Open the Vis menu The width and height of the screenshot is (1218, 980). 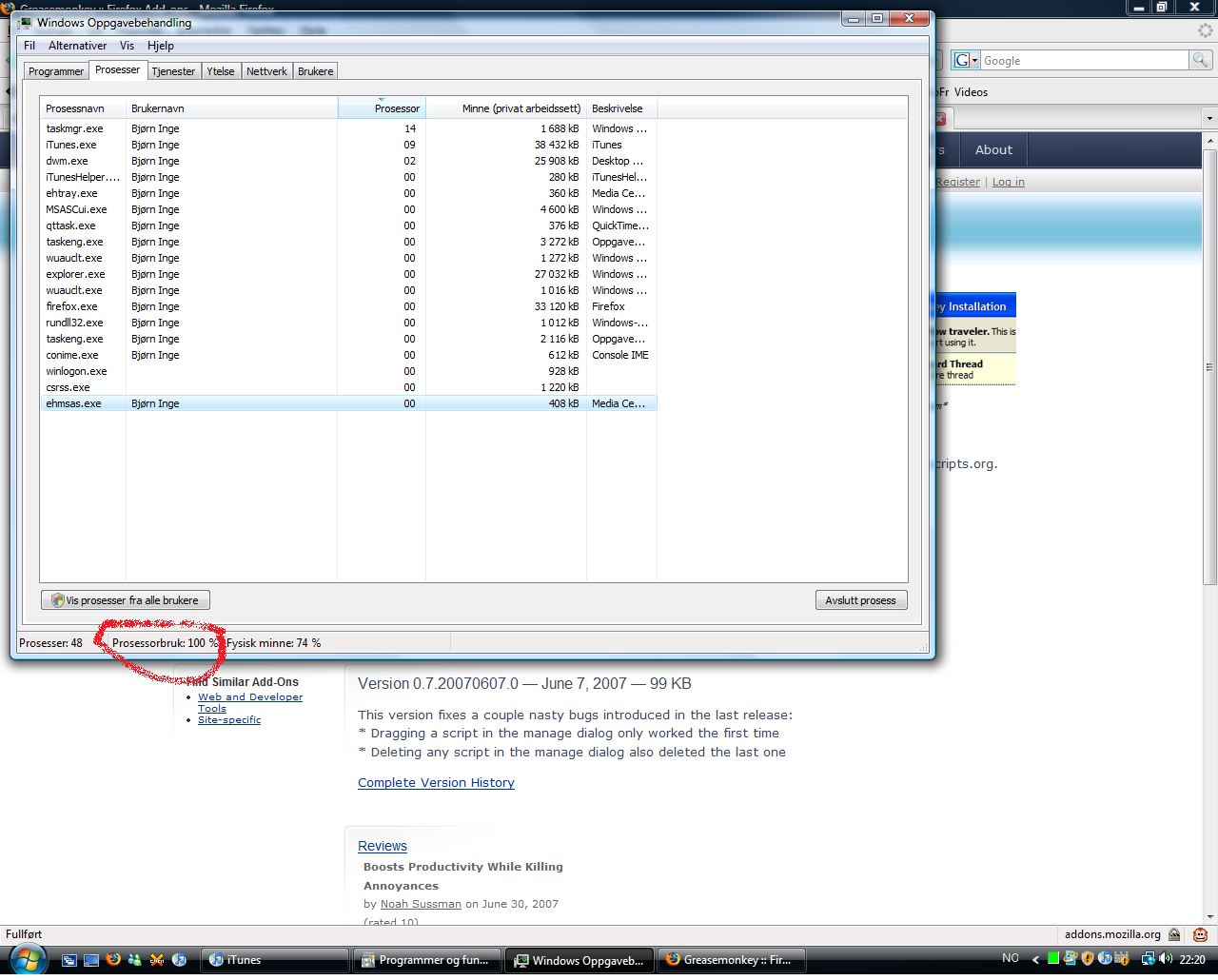point(127,46)
